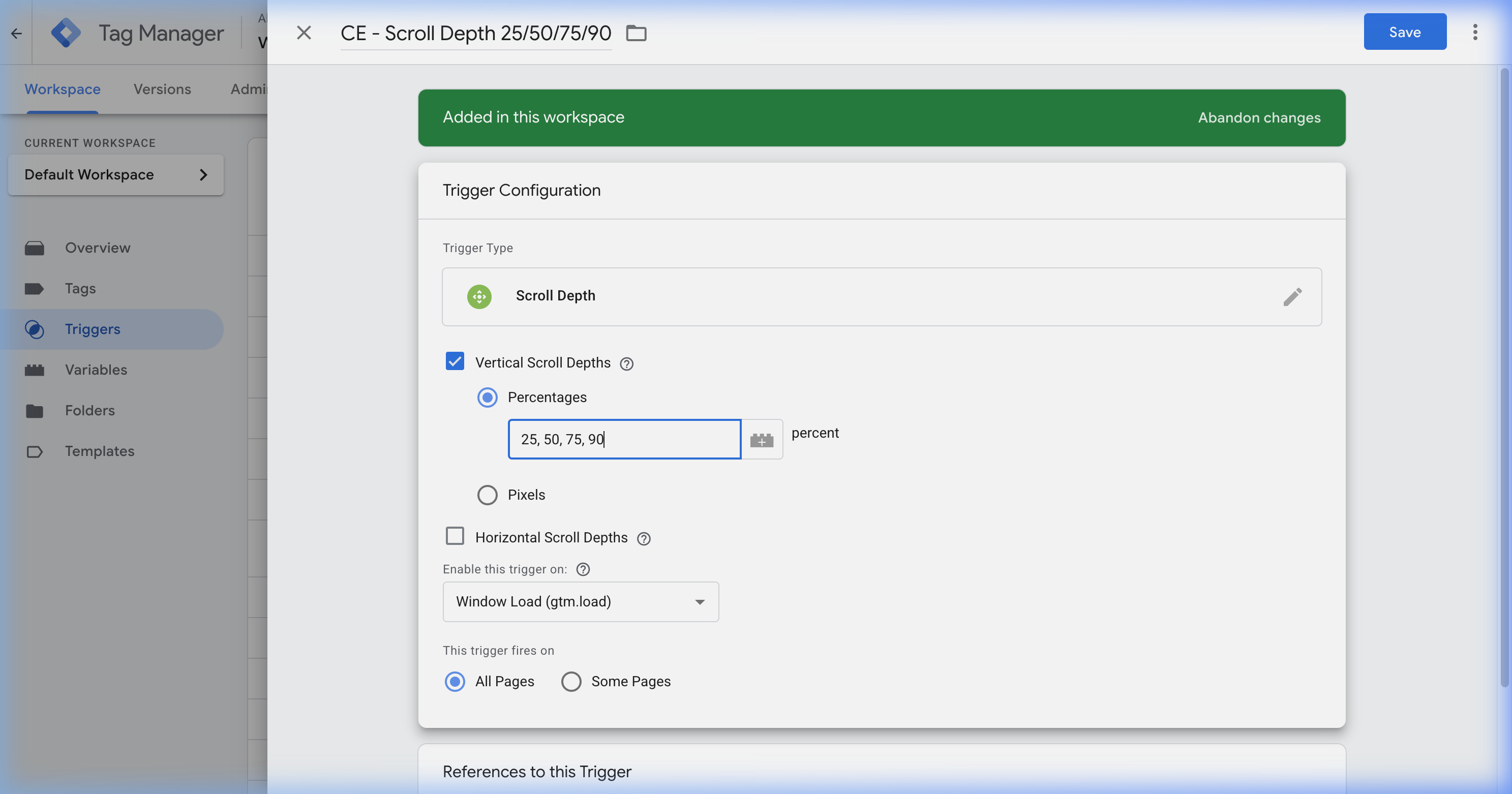The width and height of the screenshot is (1512, 794).
Task: Open the Folders section
Action: click(89, 410)
